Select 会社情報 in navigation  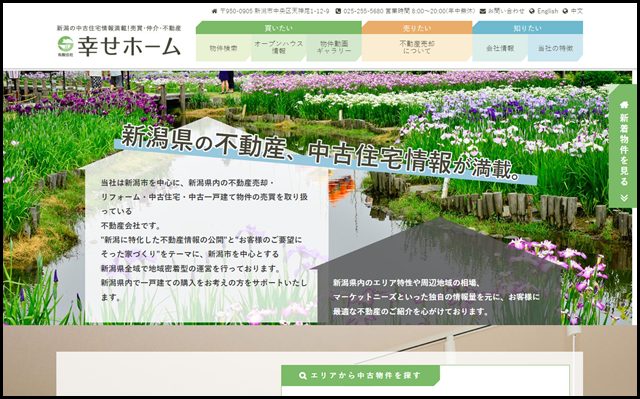(500, 48)
